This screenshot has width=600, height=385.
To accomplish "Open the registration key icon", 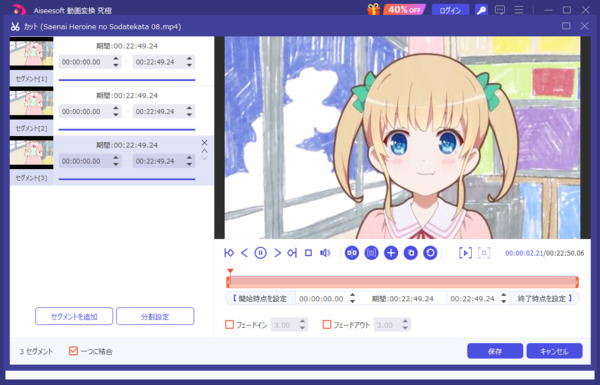I will pyautogui.click(x=481, y=10).
